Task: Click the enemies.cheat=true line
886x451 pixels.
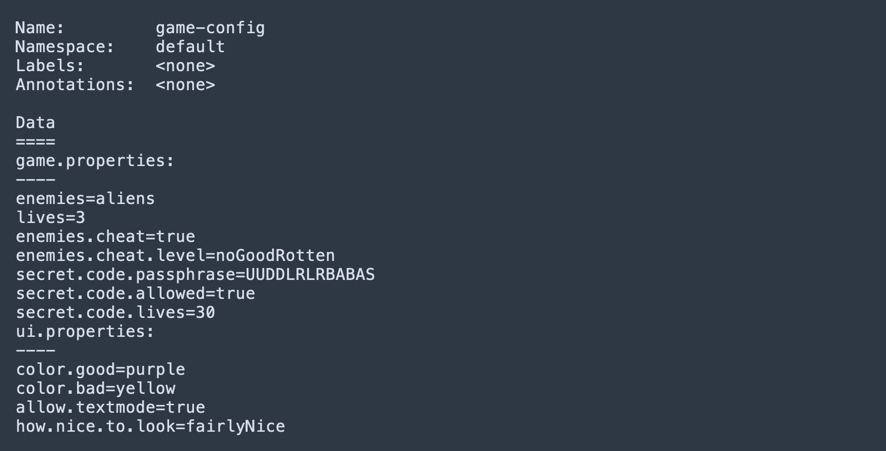Action: (105, 237)
